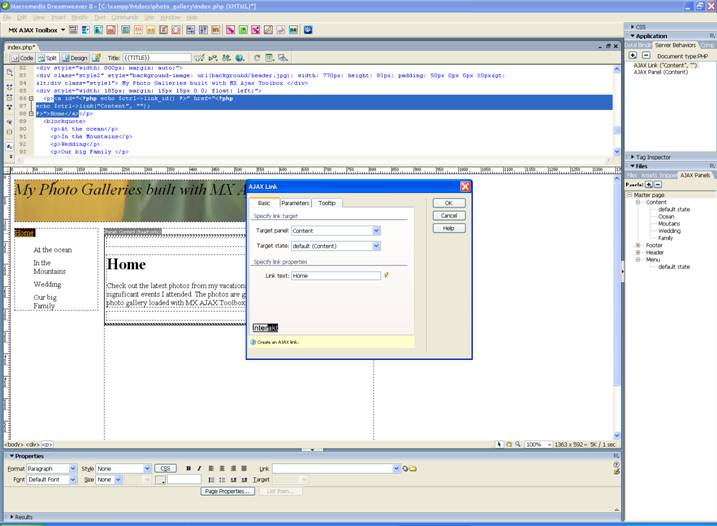
Task: Select the index.php document tab
Action: (21, 47)
